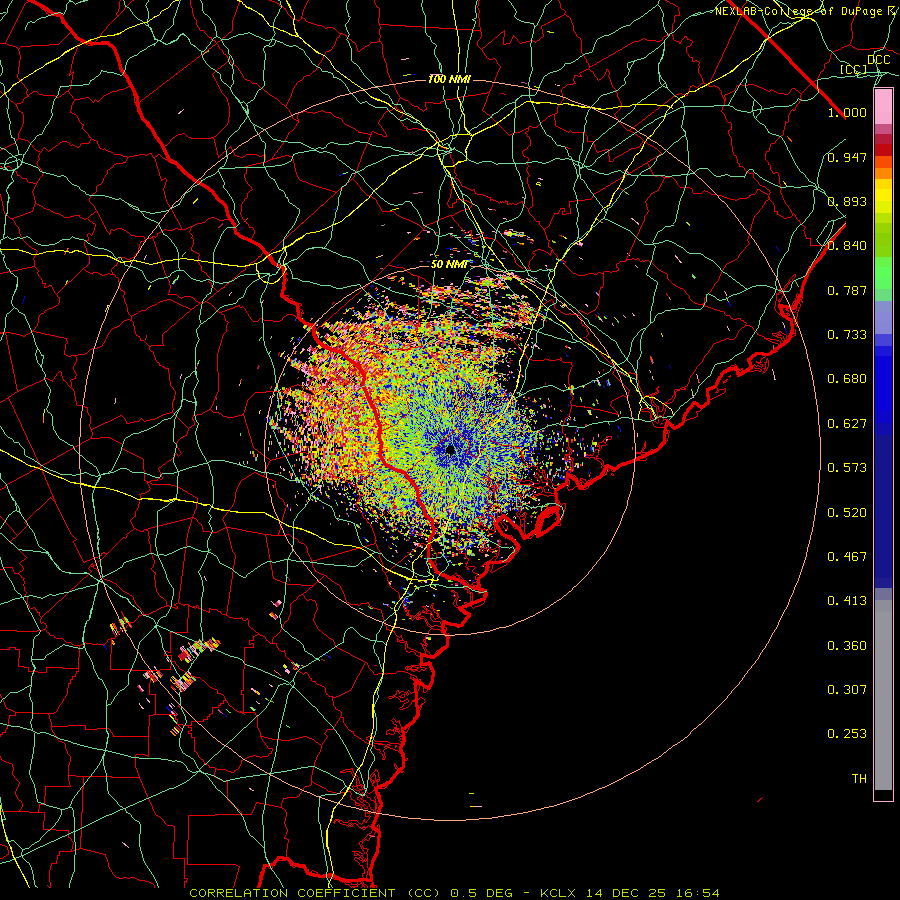Click the 0.627 scale value
900x900 pixels.
(847, 424)
